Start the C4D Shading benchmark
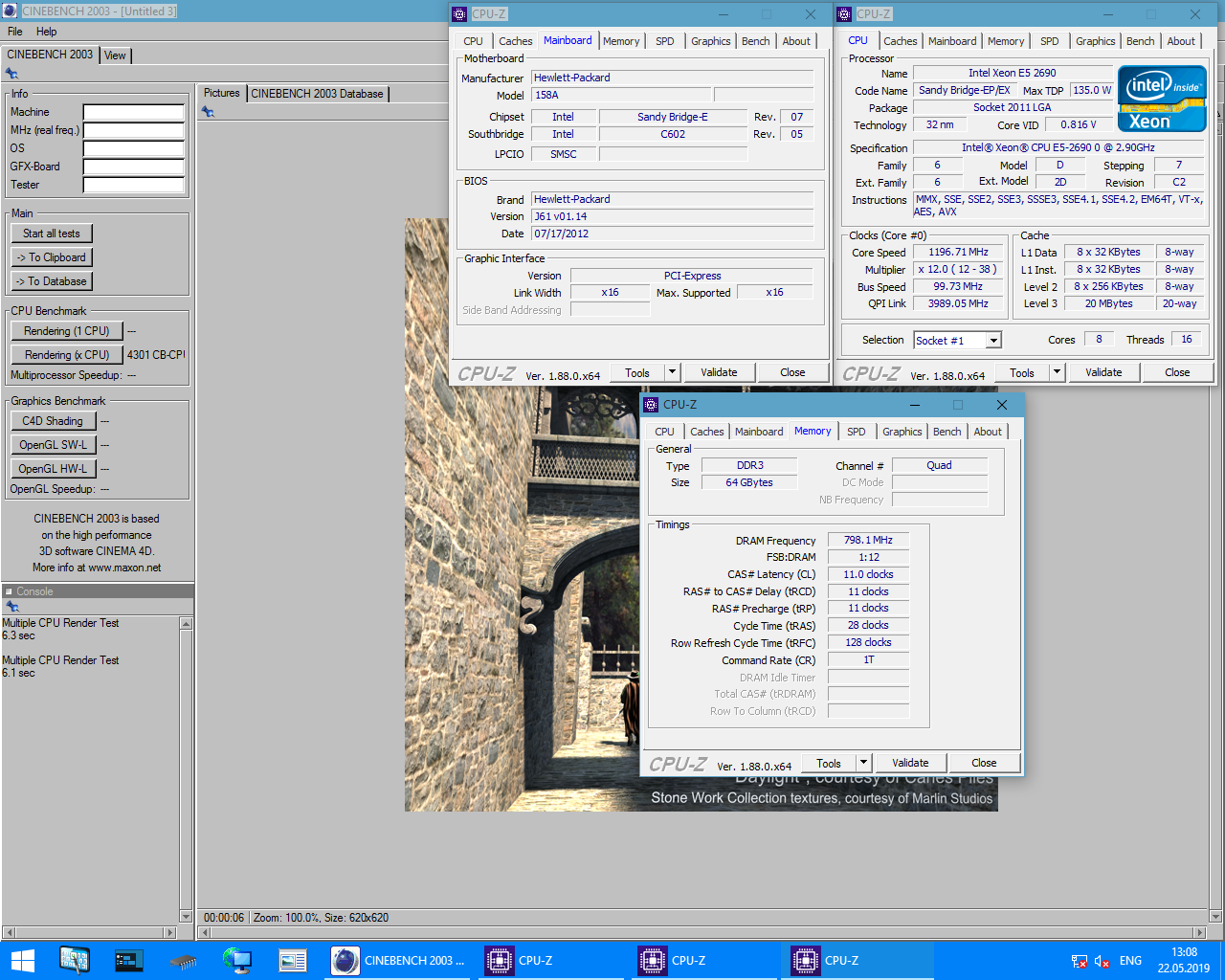Image resolution: width=1225 pixels, height=980 pixels. pos(53,421)
